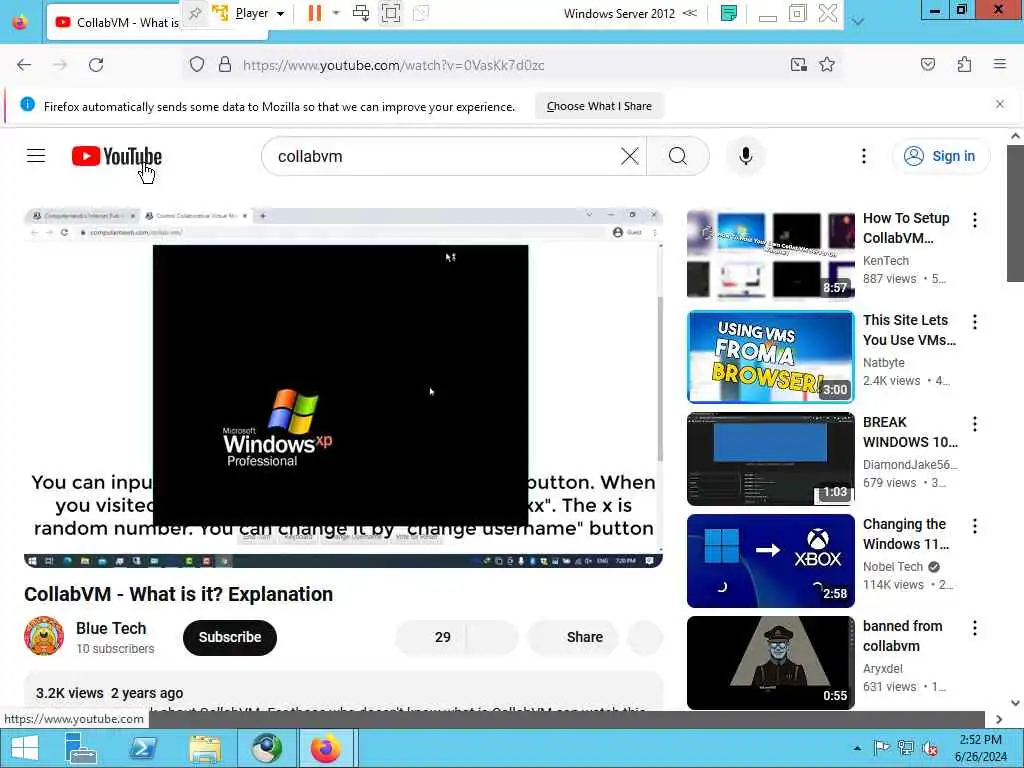Open Server Manager from the taskbar
The image size is (1024, 768).
[82, 748]
